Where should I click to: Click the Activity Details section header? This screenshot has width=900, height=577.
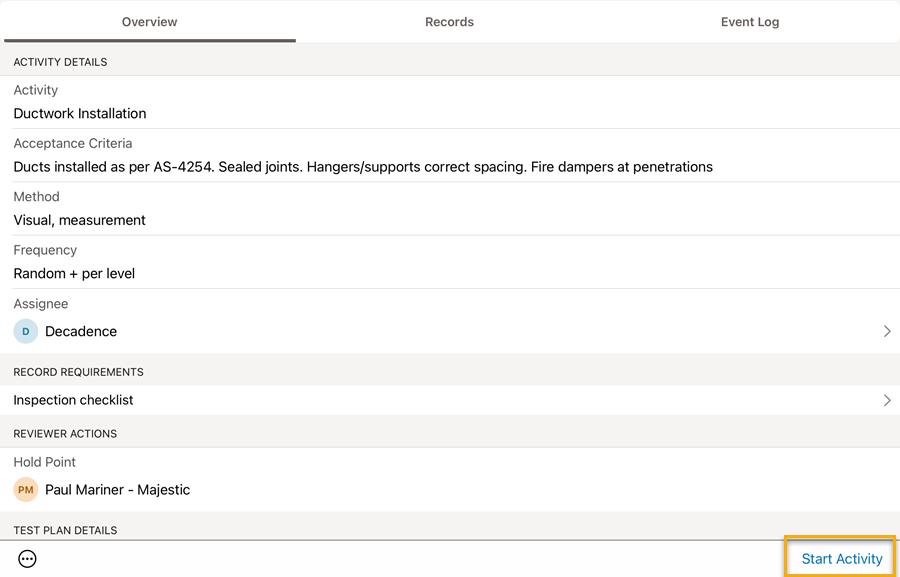pos(60,62)
